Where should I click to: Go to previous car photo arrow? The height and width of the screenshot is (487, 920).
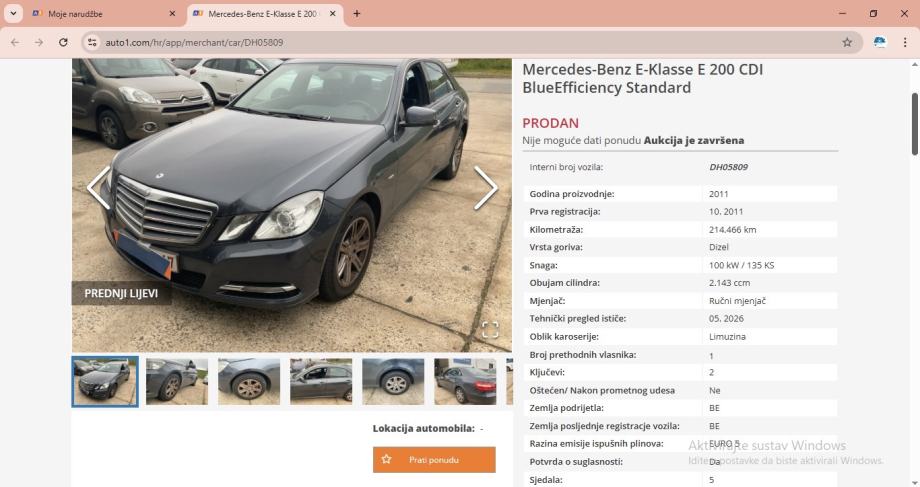click(x=99, y=188)
